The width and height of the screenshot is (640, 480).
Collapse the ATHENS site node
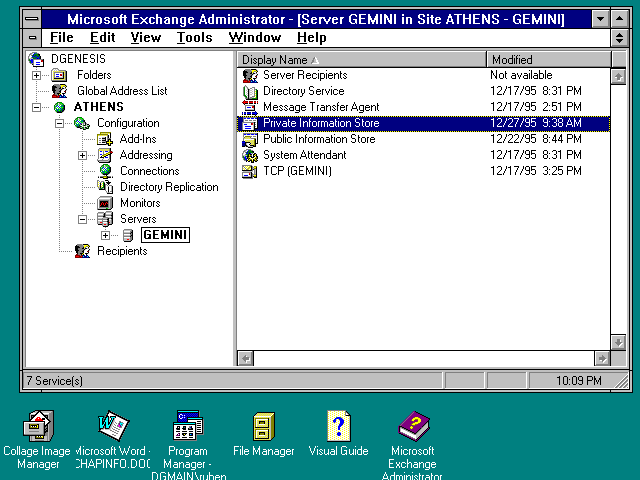pyautogui.click(x=36, y=107)
